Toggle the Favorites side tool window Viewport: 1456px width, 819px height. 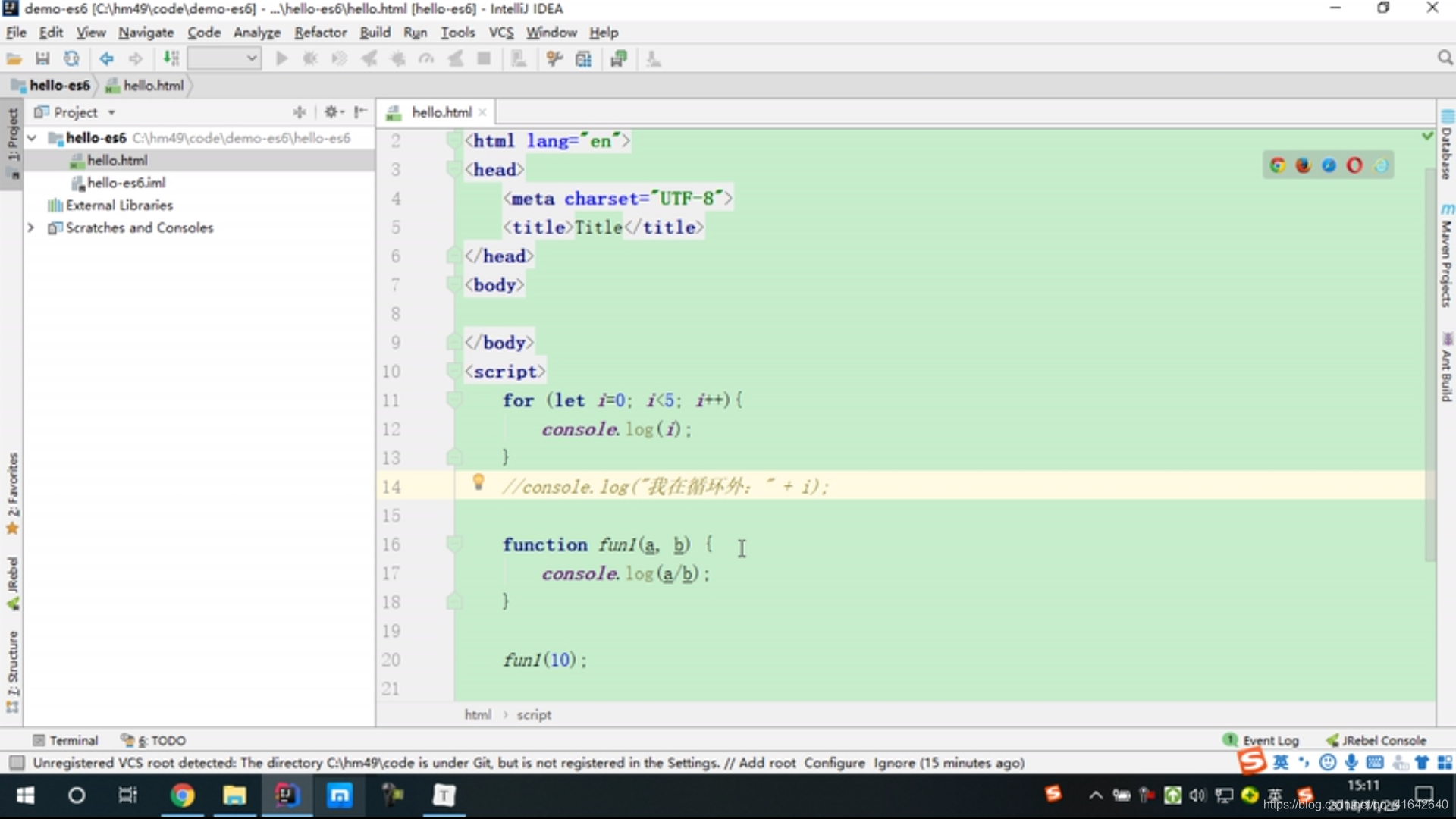tap(12, 493)
